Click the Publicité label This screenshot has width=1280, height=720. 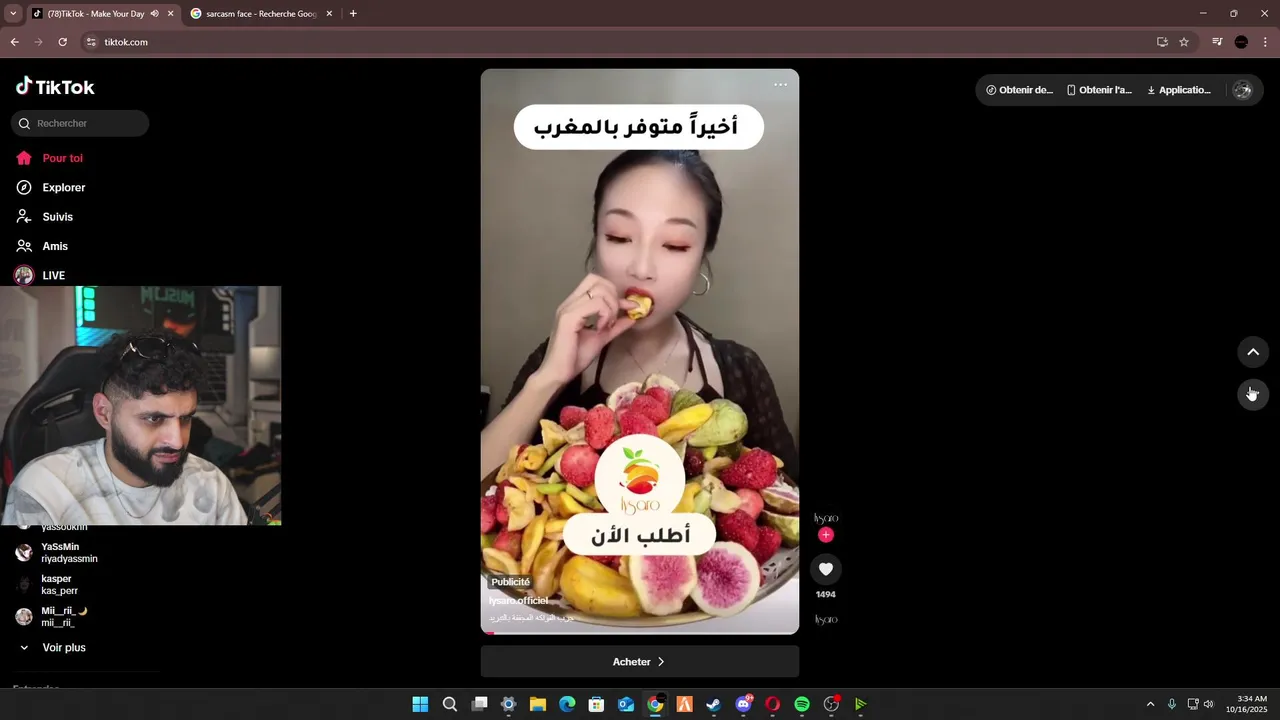pos(510,582)
